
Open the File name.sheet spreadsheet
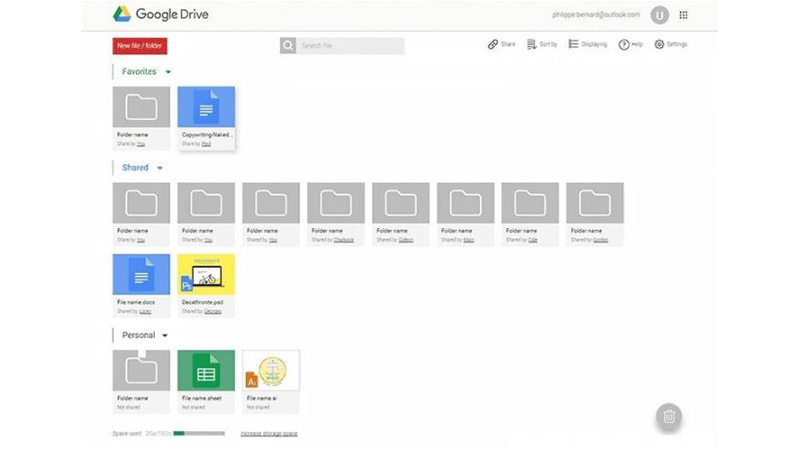[x=206, y=370]
